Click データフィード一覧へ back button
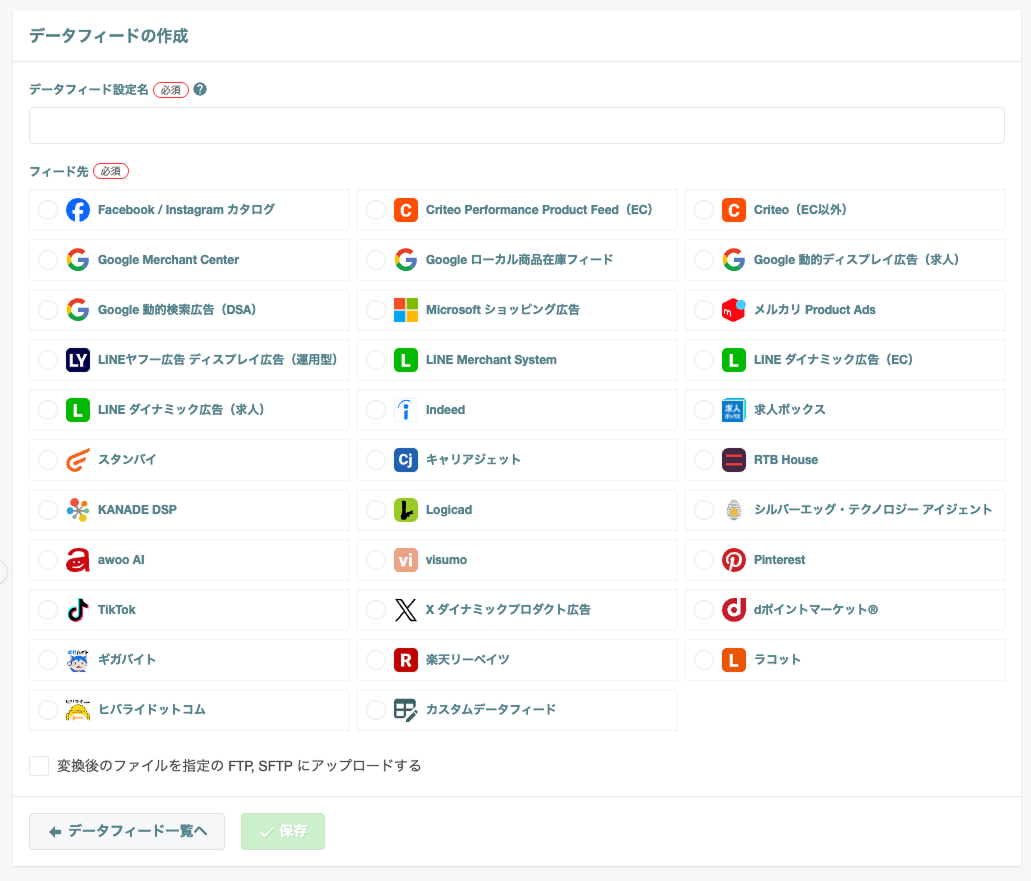1031x881 pixels. point(127,831)
